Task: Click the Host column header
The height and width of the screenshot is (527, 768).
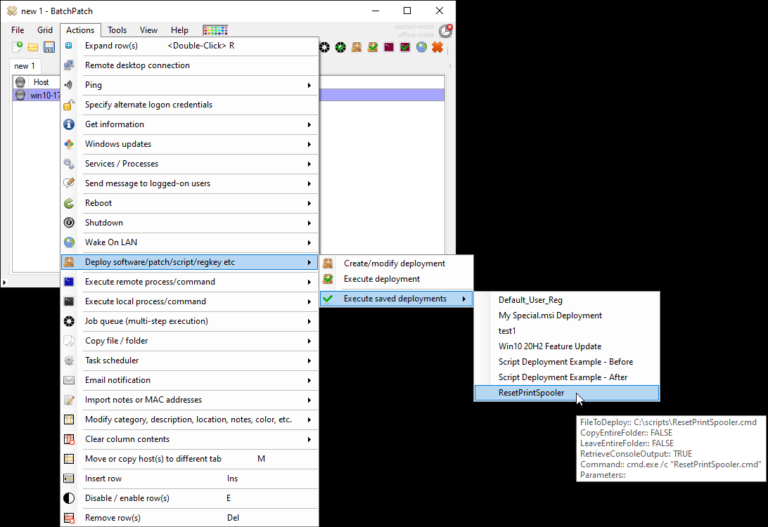Action: [x=41, y=82]
